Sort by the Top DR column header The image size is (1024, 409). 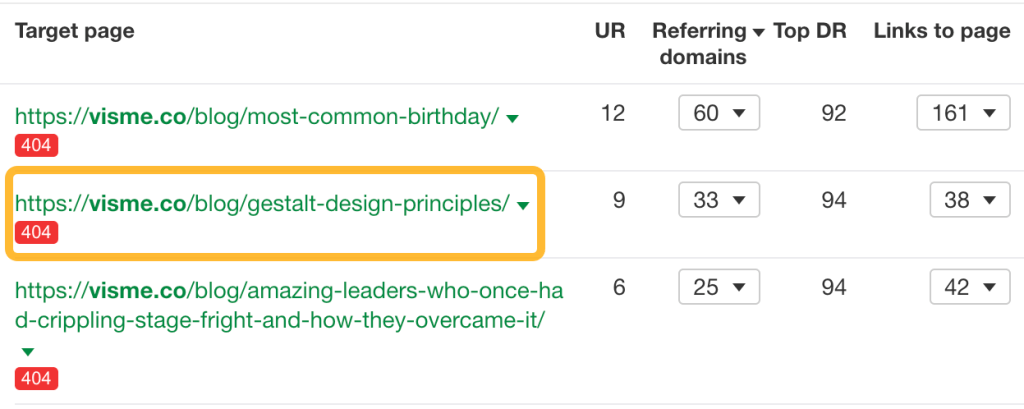pyautogui.click(x=810, y=31)
